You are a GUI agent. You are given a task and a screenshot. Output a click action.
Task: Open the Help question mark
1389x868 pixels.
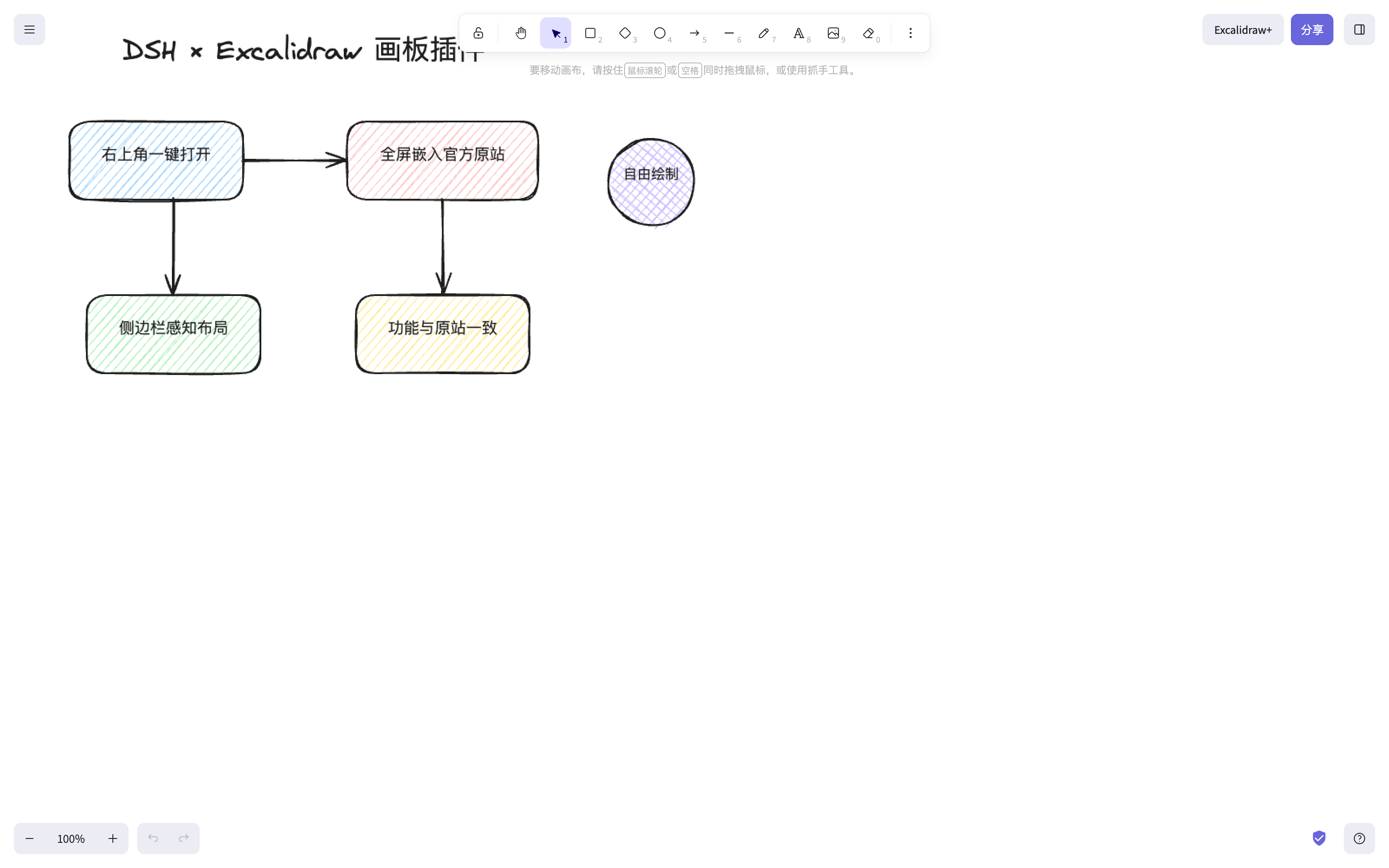pos(1359,838)
